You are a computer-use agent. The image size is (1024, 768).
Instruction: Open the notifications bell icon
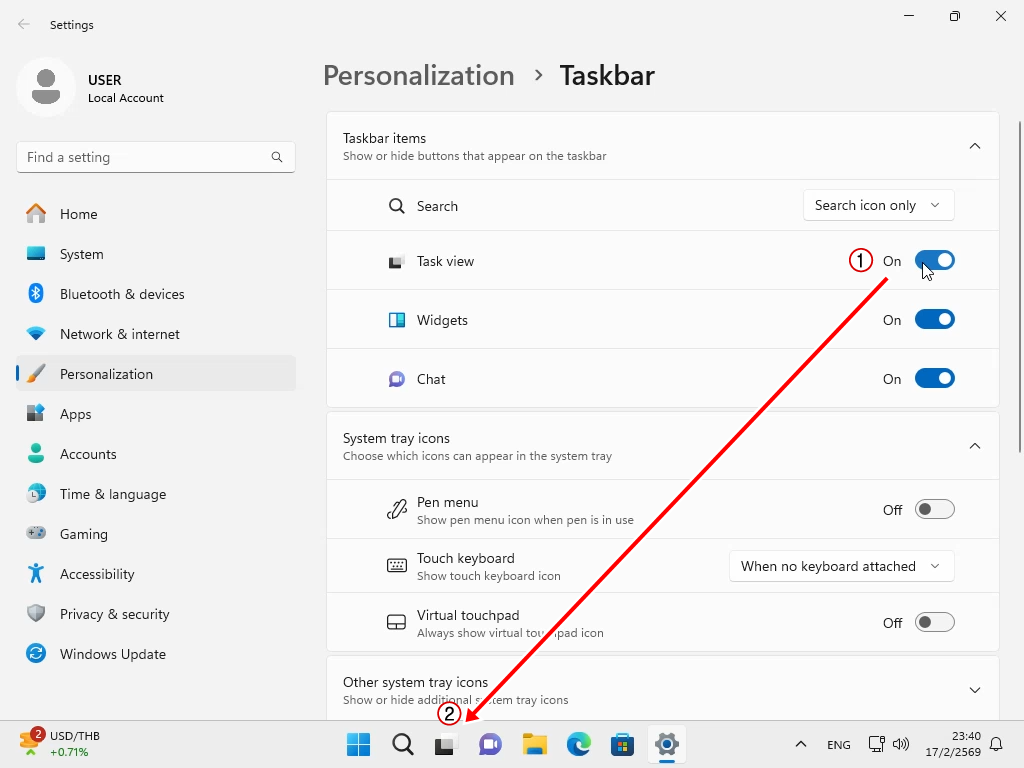coord(996,744)
